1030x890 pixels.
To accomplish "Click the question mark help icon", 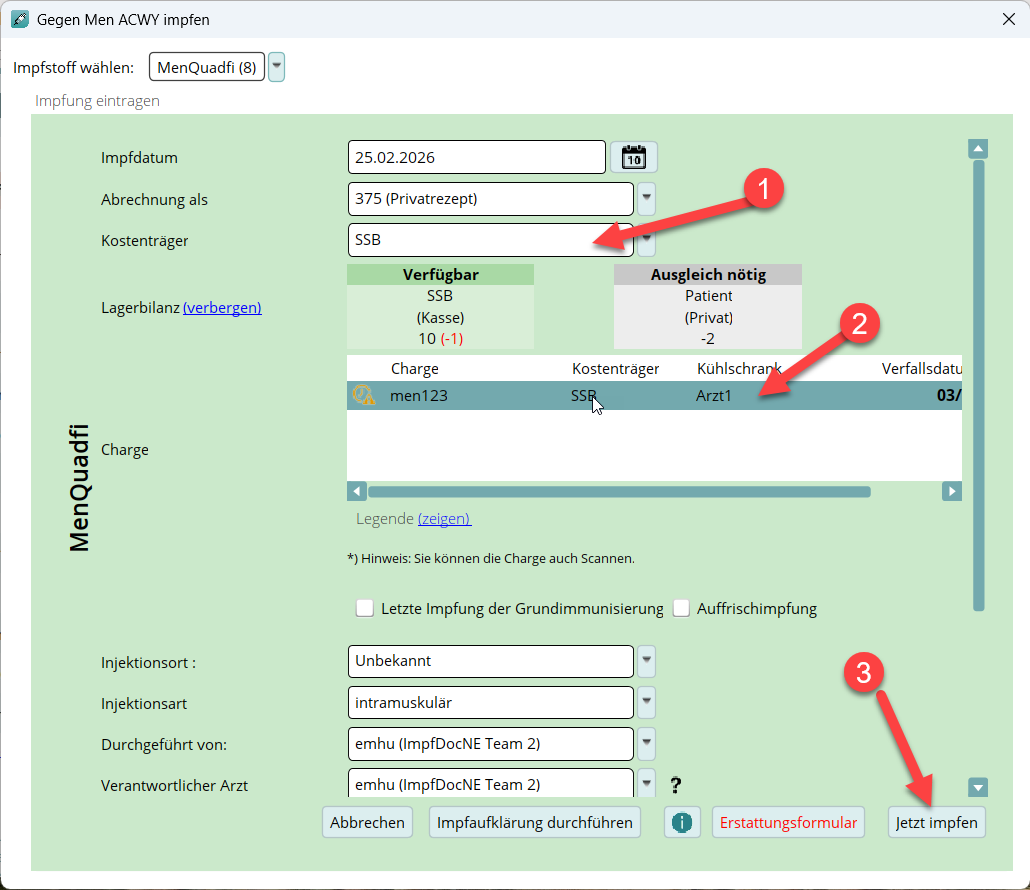I will (675, 785).
